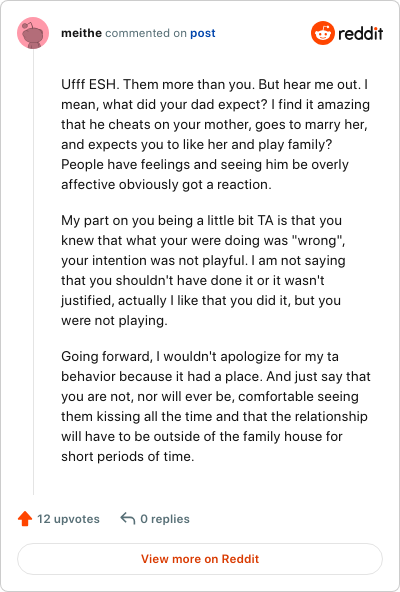The image size is (400, 592).
Task: Click the "commented on" header text
Action: (x=146, y=33)
